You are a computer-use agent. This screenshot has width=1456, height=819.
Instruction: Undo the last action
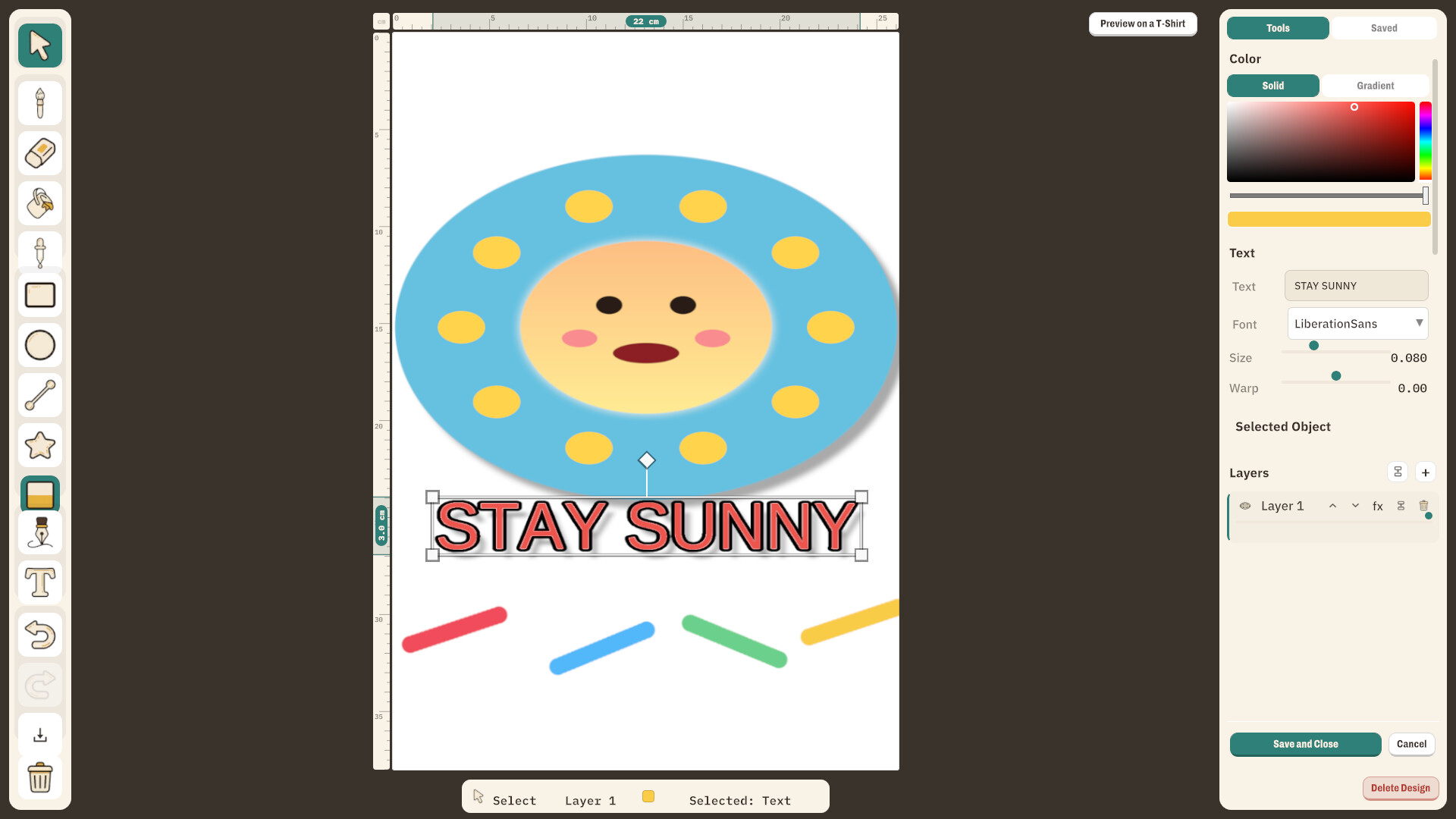pyautogui.click(x=40, y=635)
